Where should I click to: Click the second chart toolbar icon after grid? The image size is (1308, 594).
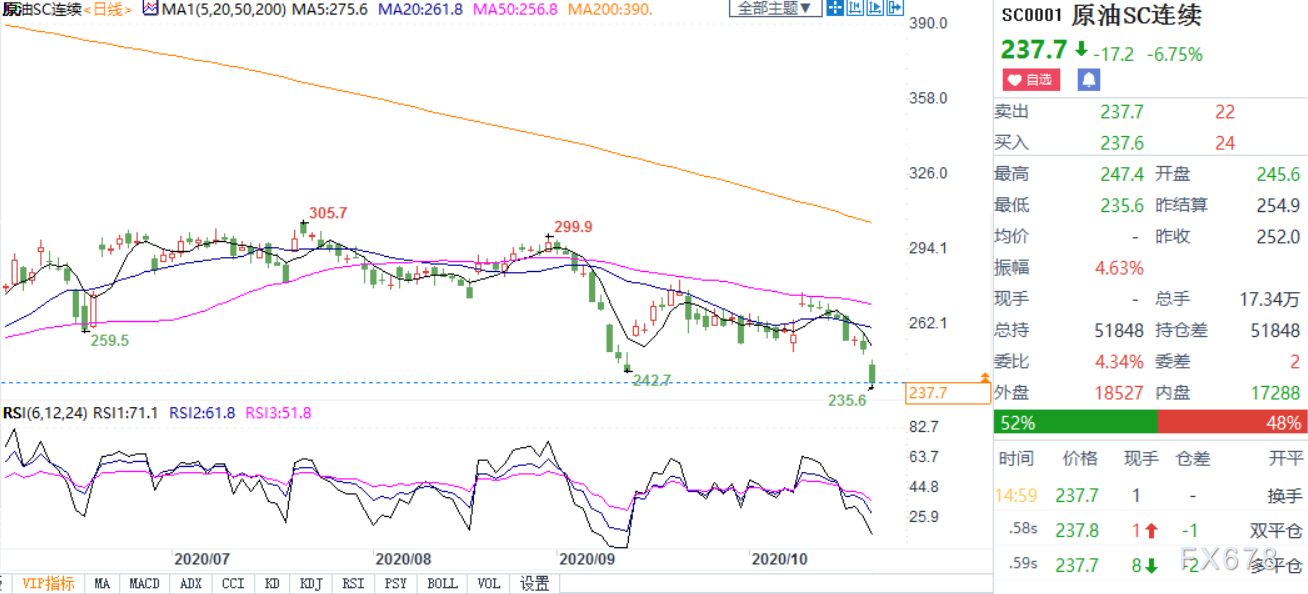855,9
